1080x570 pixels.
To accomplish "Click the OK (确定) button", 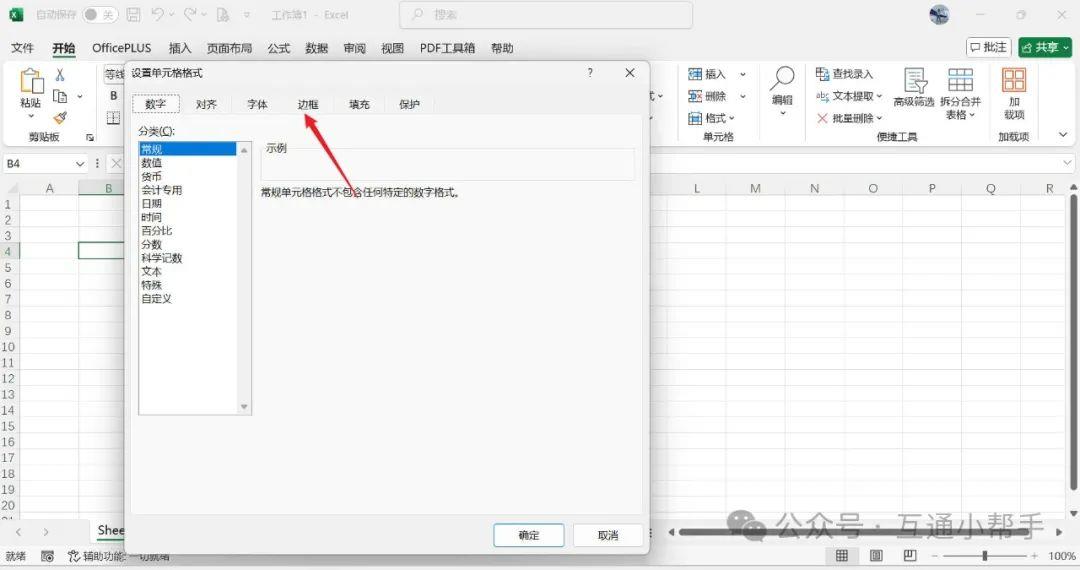I will pyautogui.click(x=528, y=535).
